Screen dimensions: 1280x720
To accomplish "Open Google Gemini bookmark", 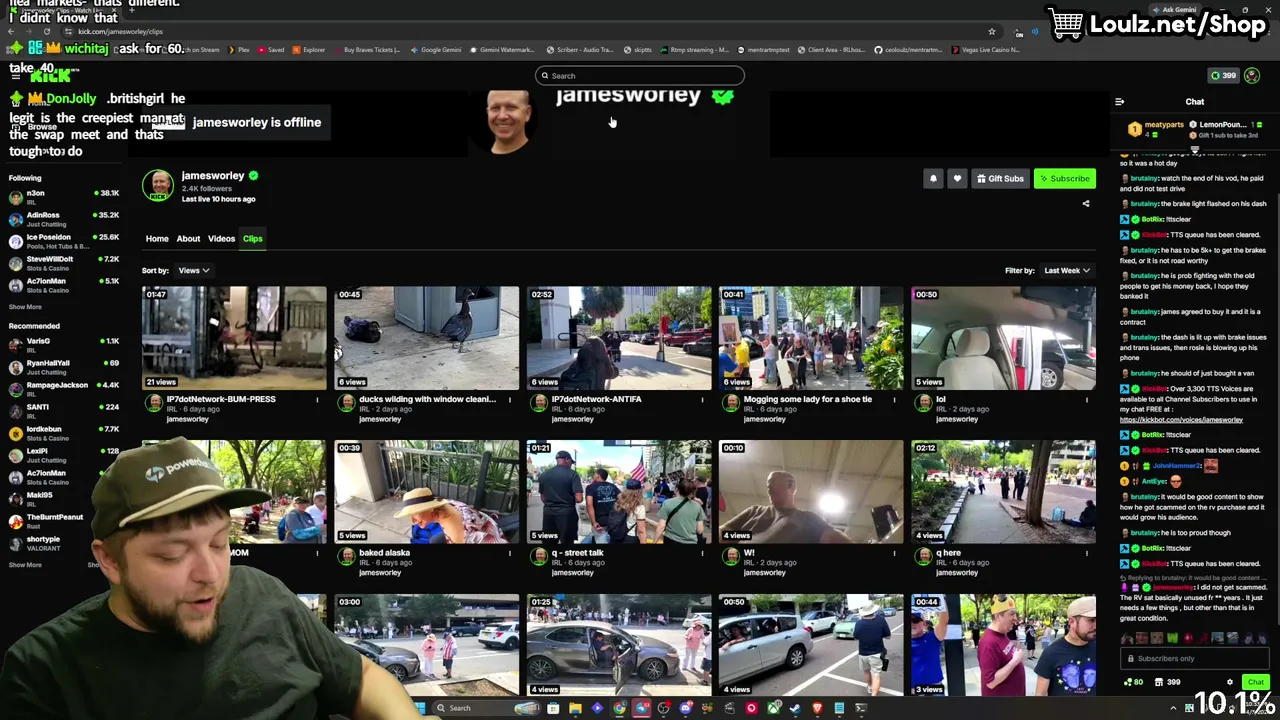I will point(435,49).
